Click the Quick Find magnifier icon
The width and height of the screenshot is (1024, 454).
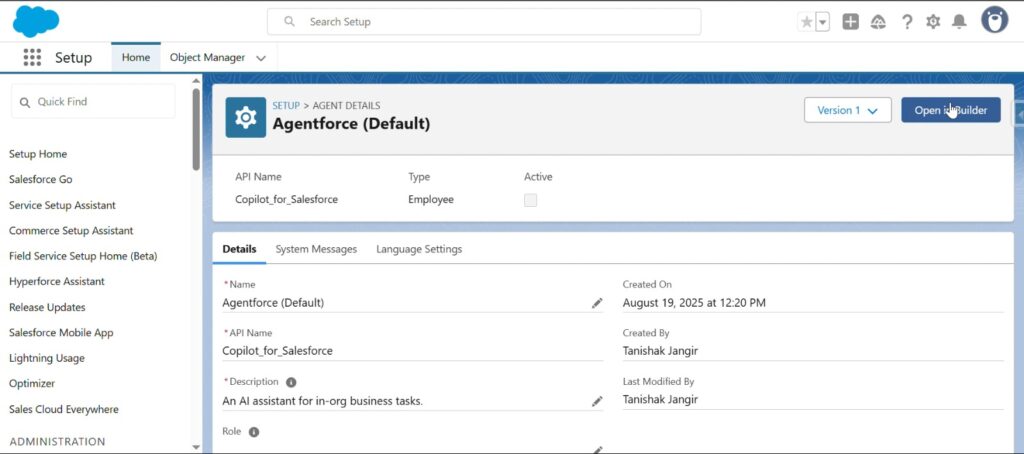[x=25, y=103]
